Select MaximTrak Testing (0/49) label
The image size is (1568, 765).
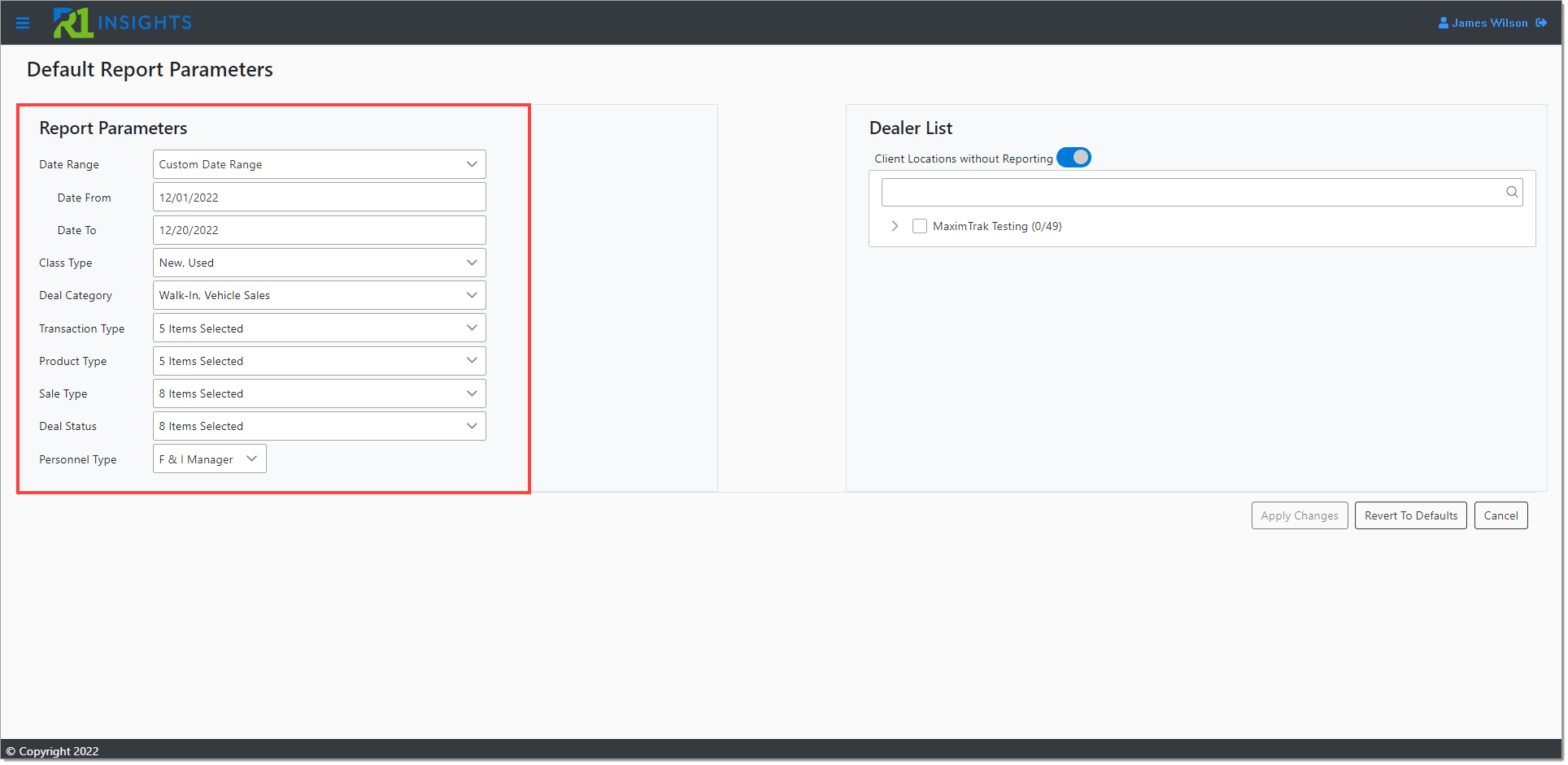click(x=997, y=227)
